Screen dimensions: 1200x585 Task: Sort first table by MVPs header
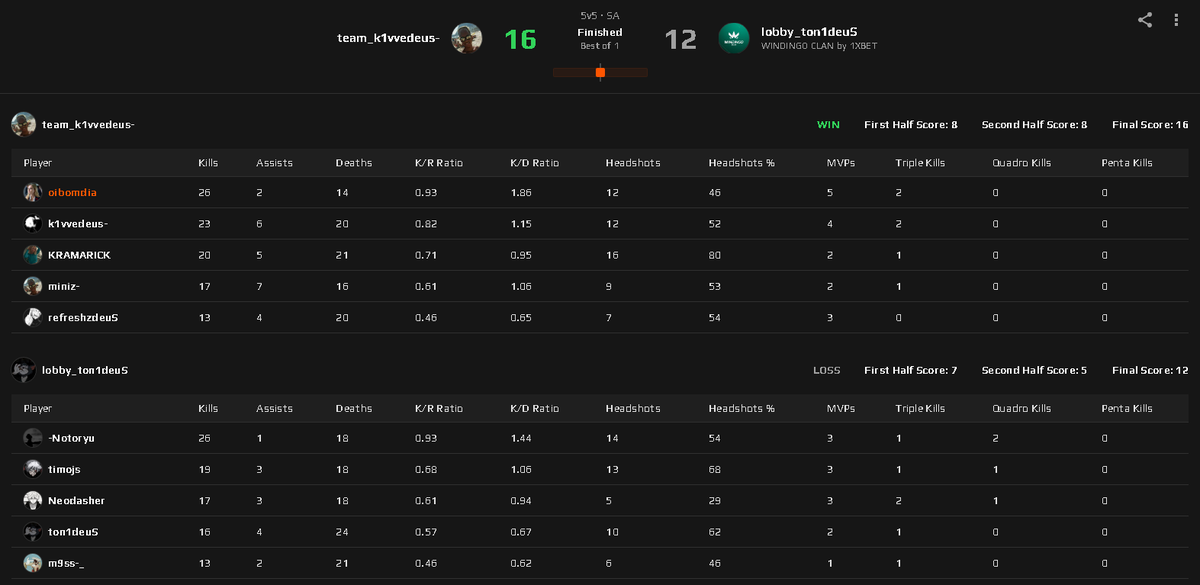tap(841, 163)
